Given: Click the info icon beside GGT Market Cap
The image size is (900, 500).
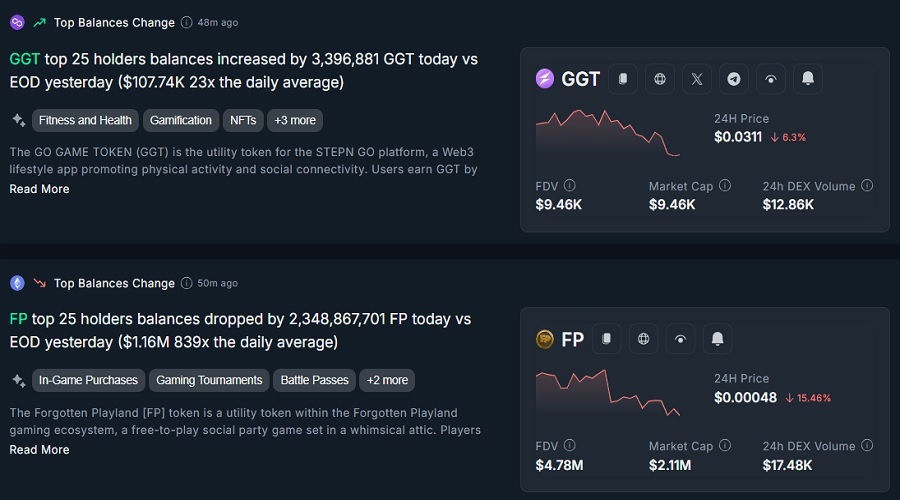Looking at the screenshot, I should 725,186.
